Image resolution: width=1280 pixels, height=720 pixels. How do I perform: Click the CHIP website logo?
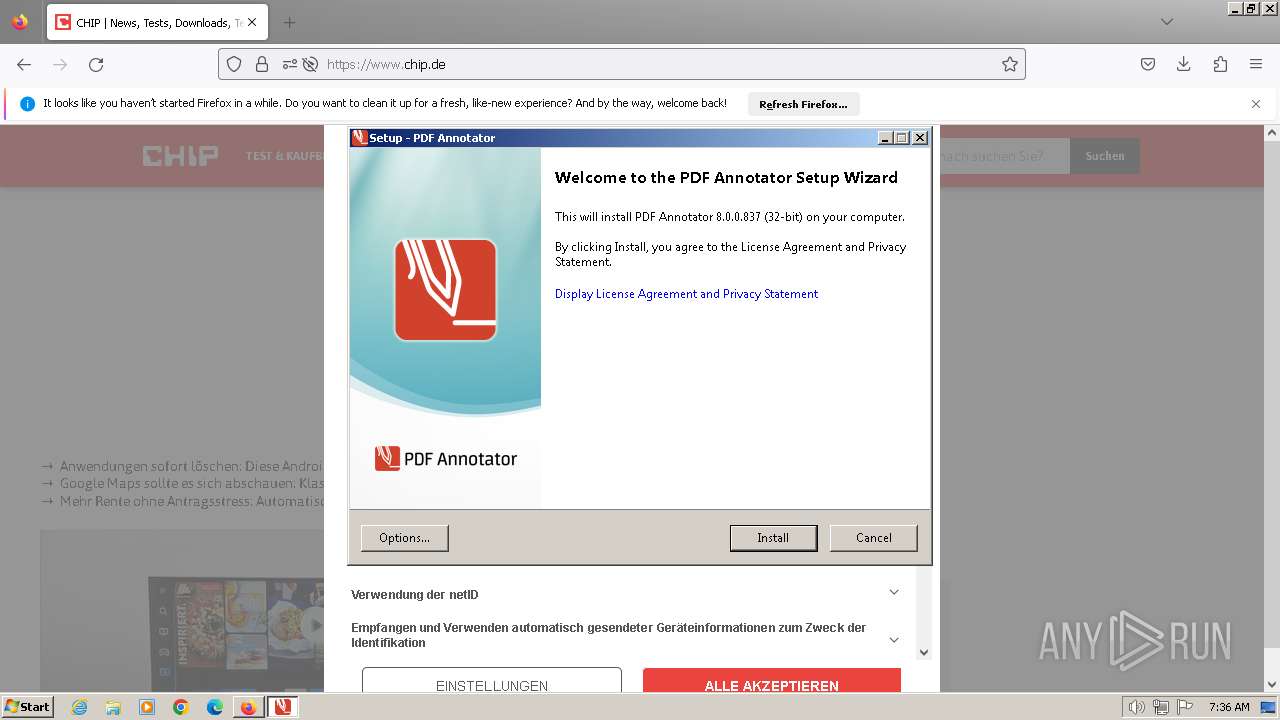pyautogui.click(x=180, y=156)
